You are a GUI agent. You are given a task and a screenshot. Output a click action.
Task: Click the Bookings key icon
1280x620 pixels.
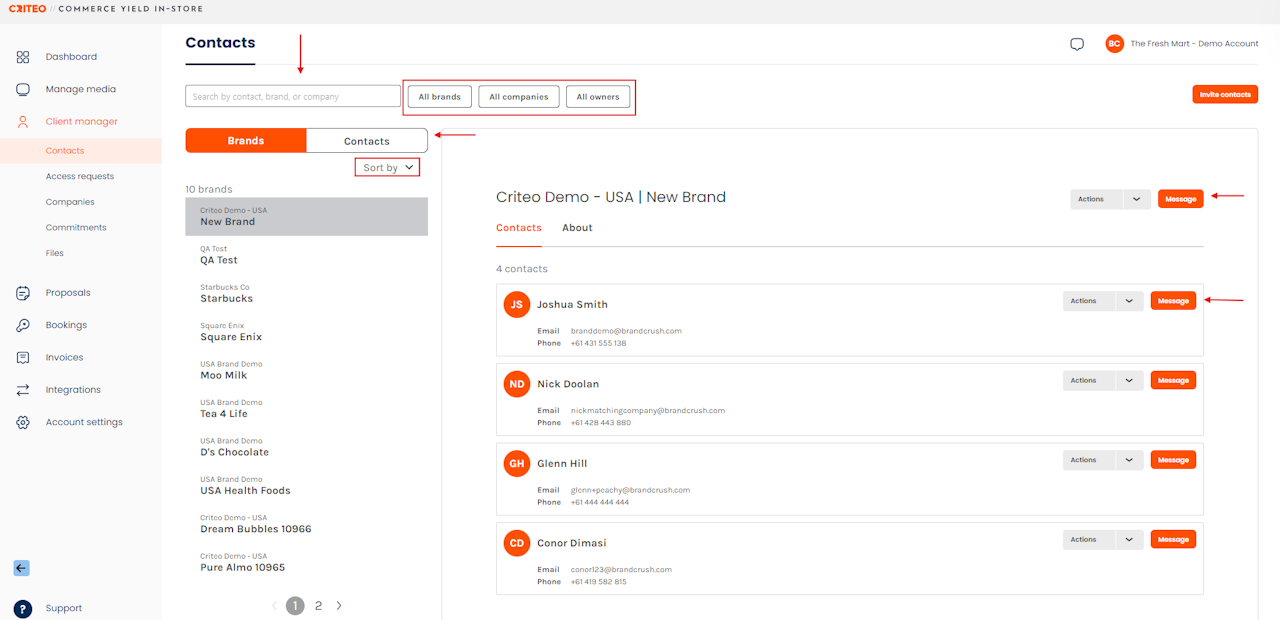(23, 325)
